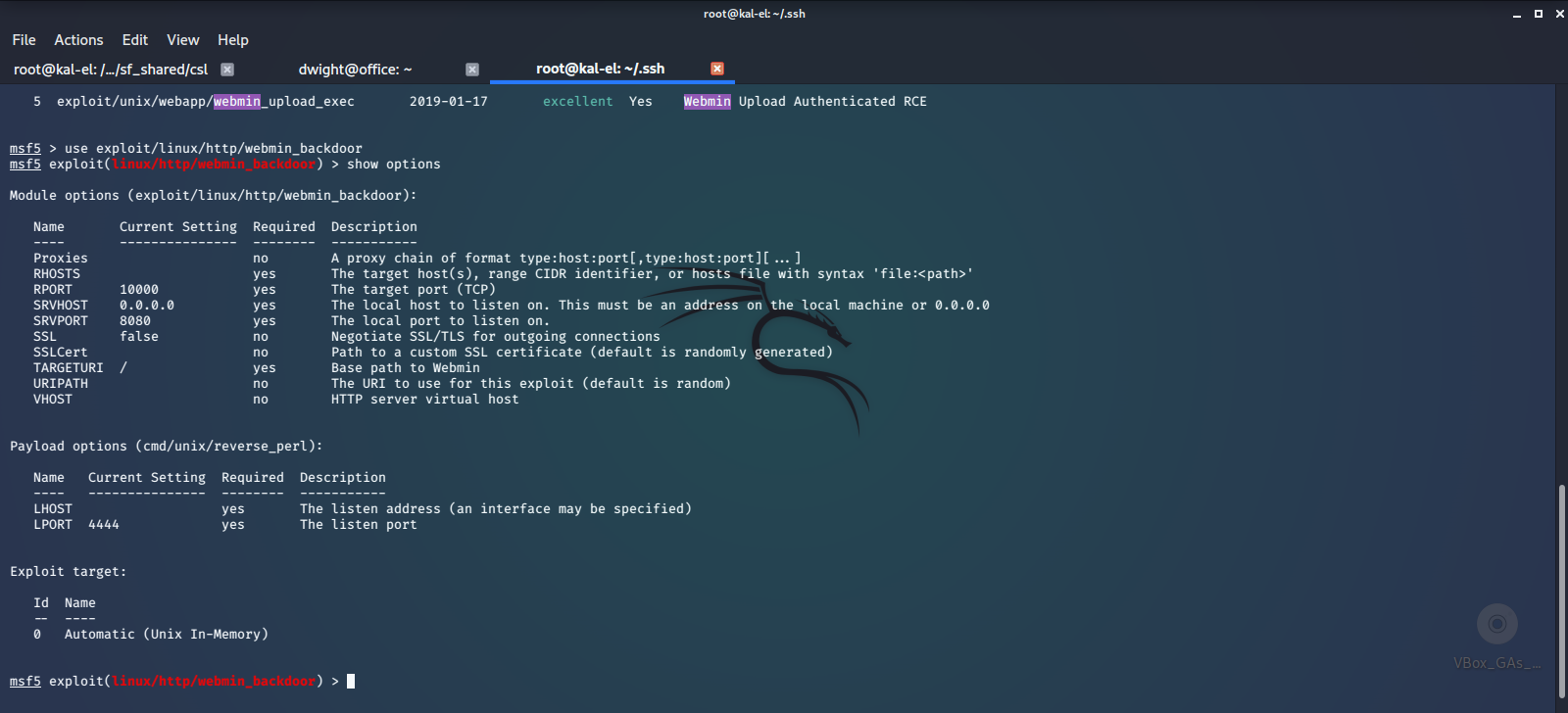The height and width of the screenshot is (713, 1568).
Task: Close the active ~/.ssh tab
Action: (717, 69)
